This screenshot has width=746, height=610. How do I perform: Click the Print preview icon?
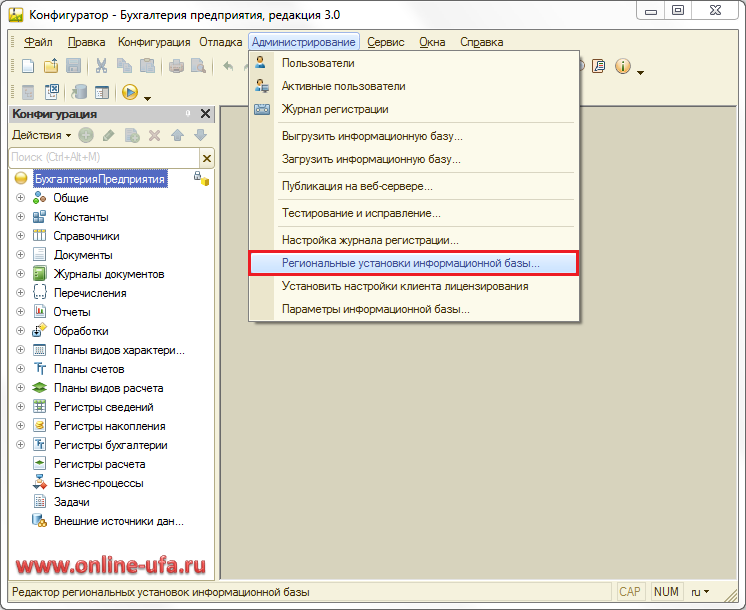coord(198,66)
